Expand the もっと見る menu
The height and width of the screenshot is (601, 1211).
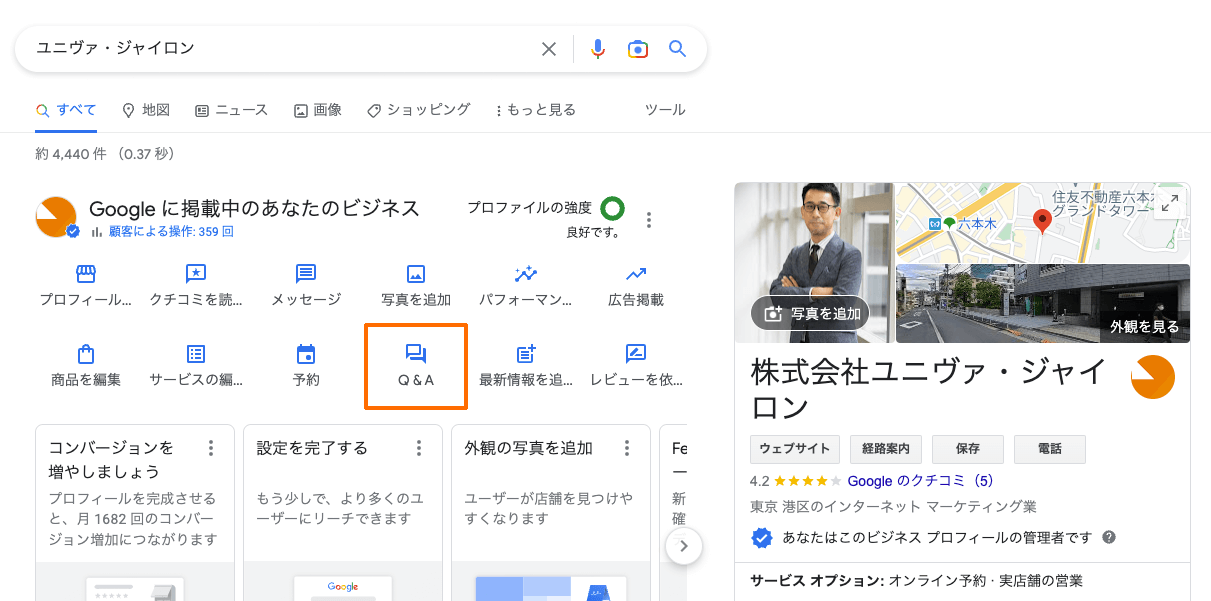point(535,110)
